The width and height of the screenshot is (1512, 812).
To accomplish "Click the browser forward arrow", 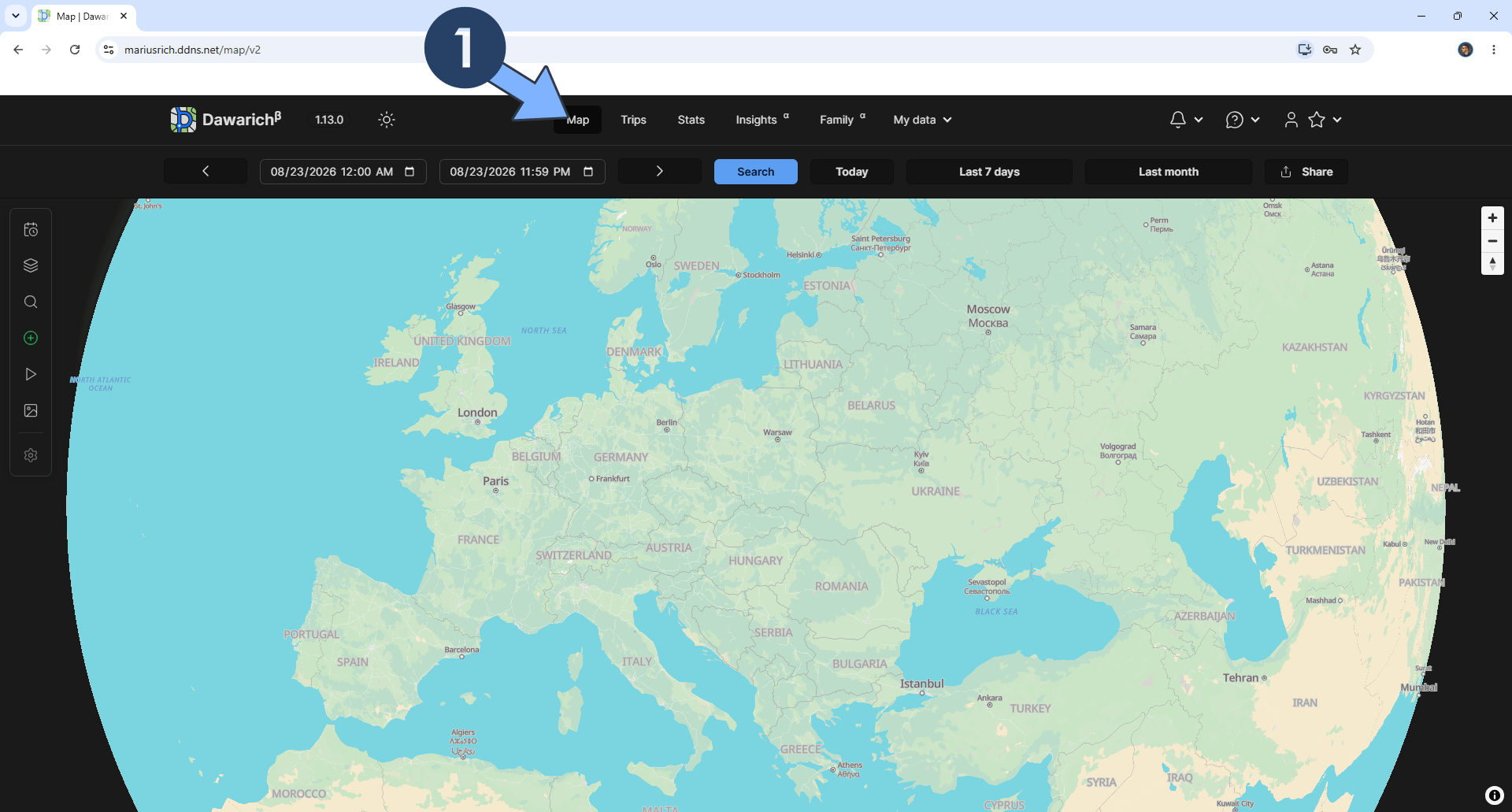I will tap(46, 50).
